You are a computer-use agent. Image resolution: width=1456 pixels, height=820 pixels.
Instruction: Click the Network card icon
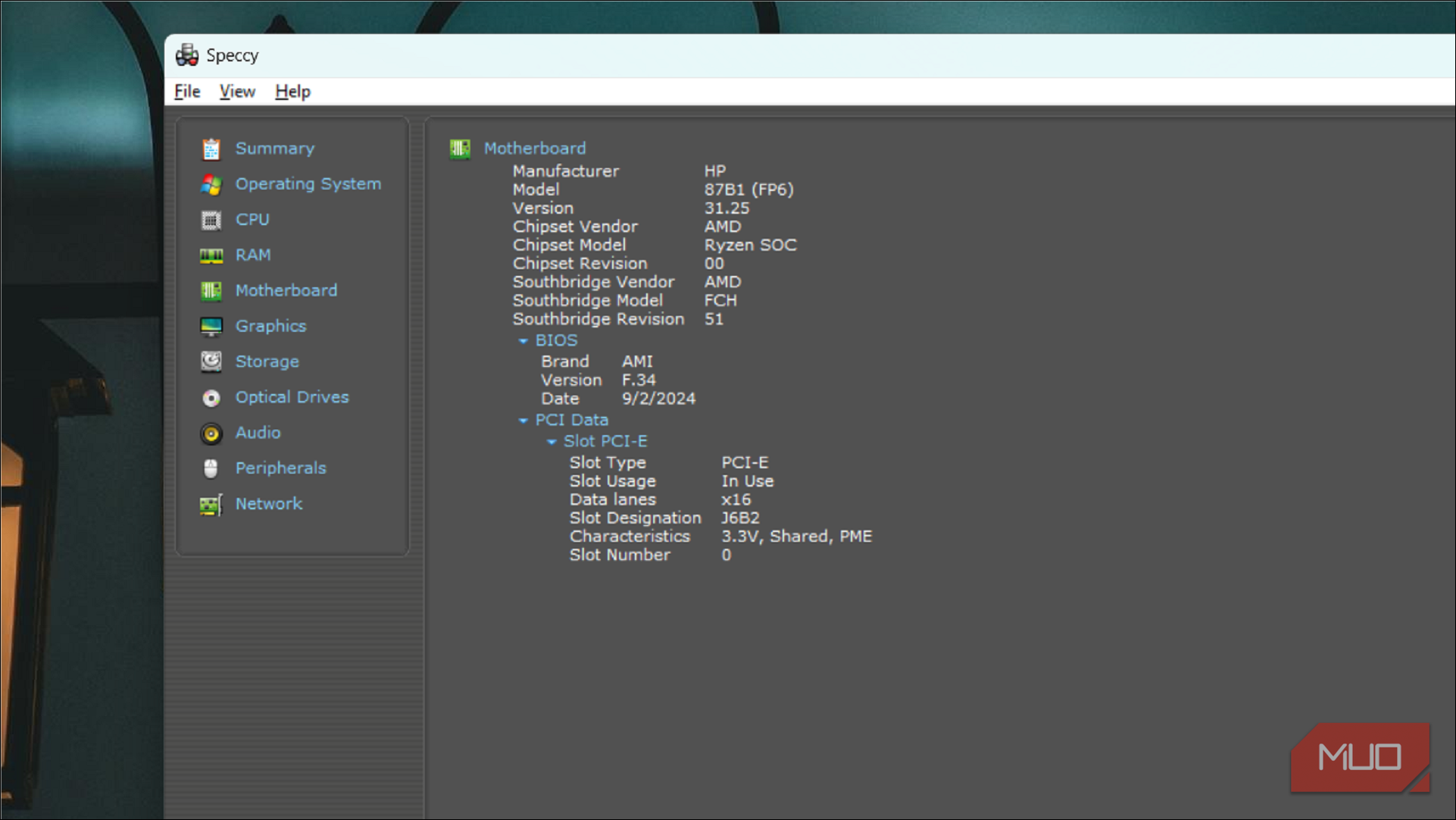click(x=211, y=504)
